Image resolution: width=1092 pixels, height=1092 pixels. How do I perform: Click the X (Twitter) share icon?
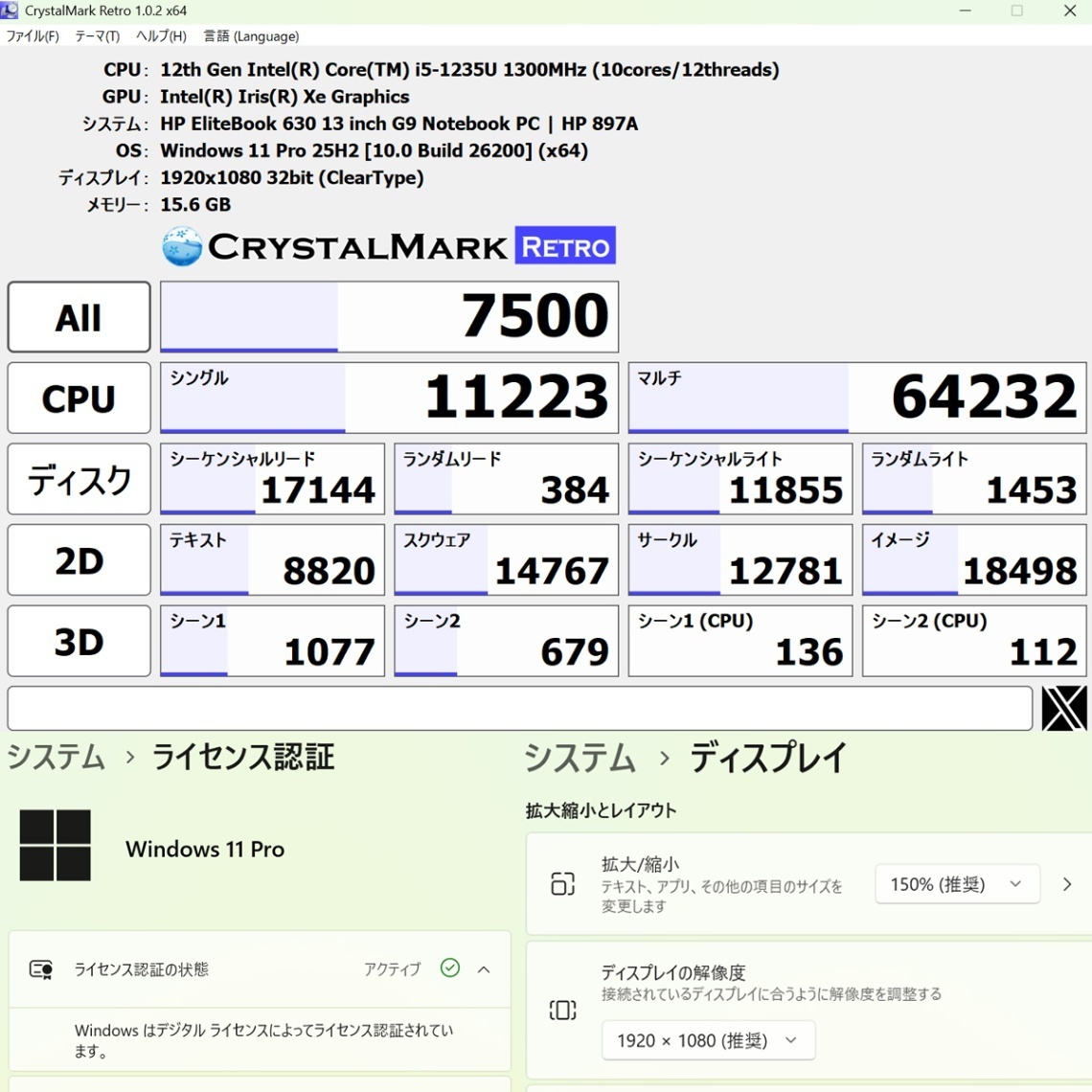coord(1063,708)
